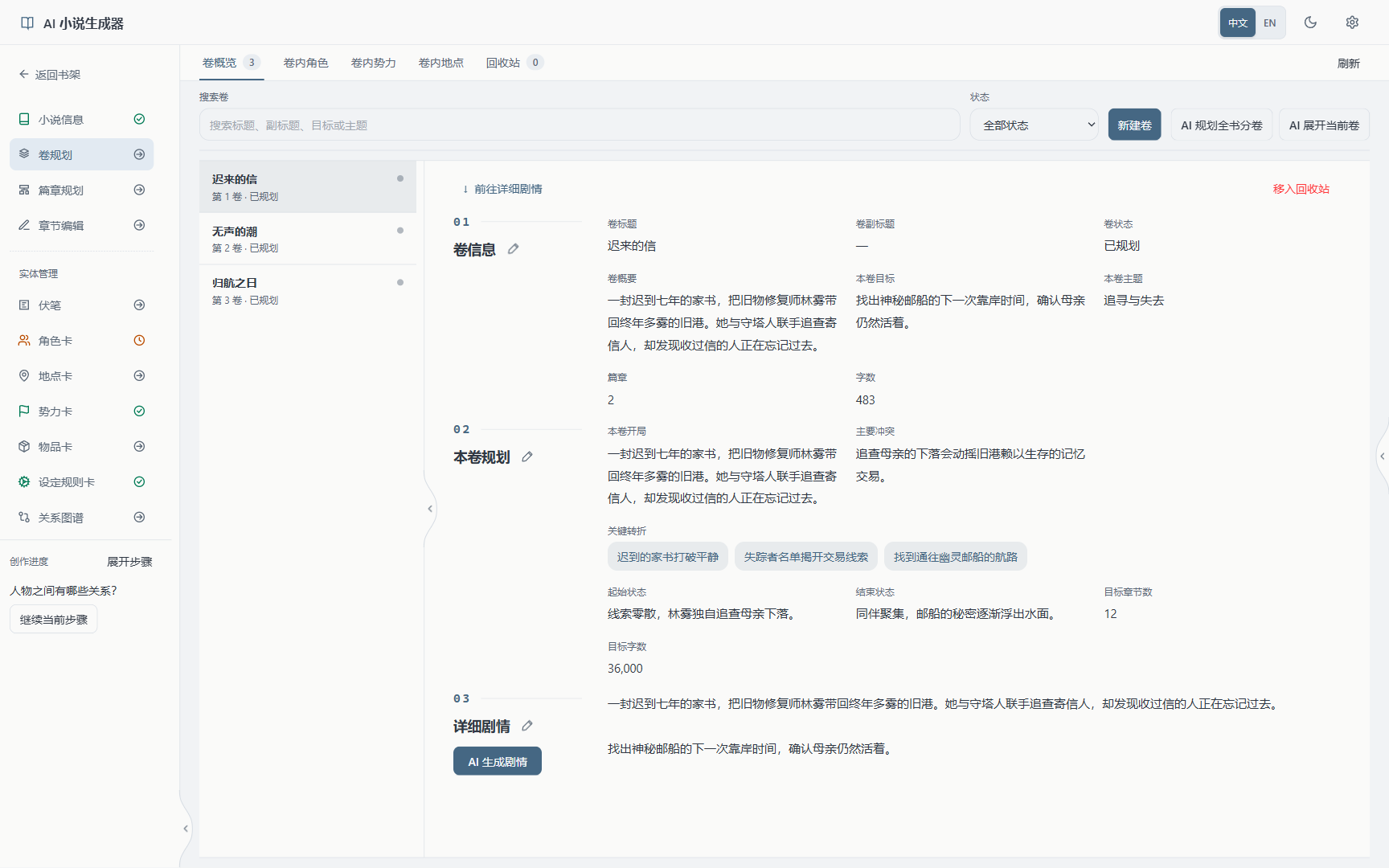This screenshot has width=1389, height=868.
Task: Switch to 卷内地点 tab
Action: pos(441,63)
